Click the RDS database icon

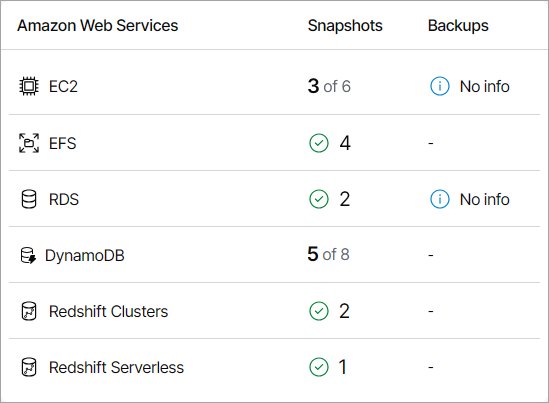(x=29, y=199)
